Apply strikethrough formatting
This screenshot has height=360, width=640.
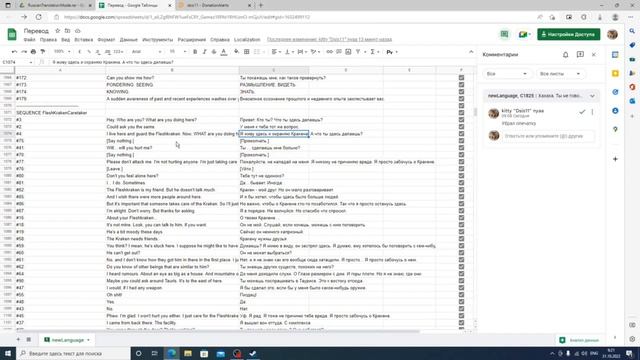(x=214, y=52)
